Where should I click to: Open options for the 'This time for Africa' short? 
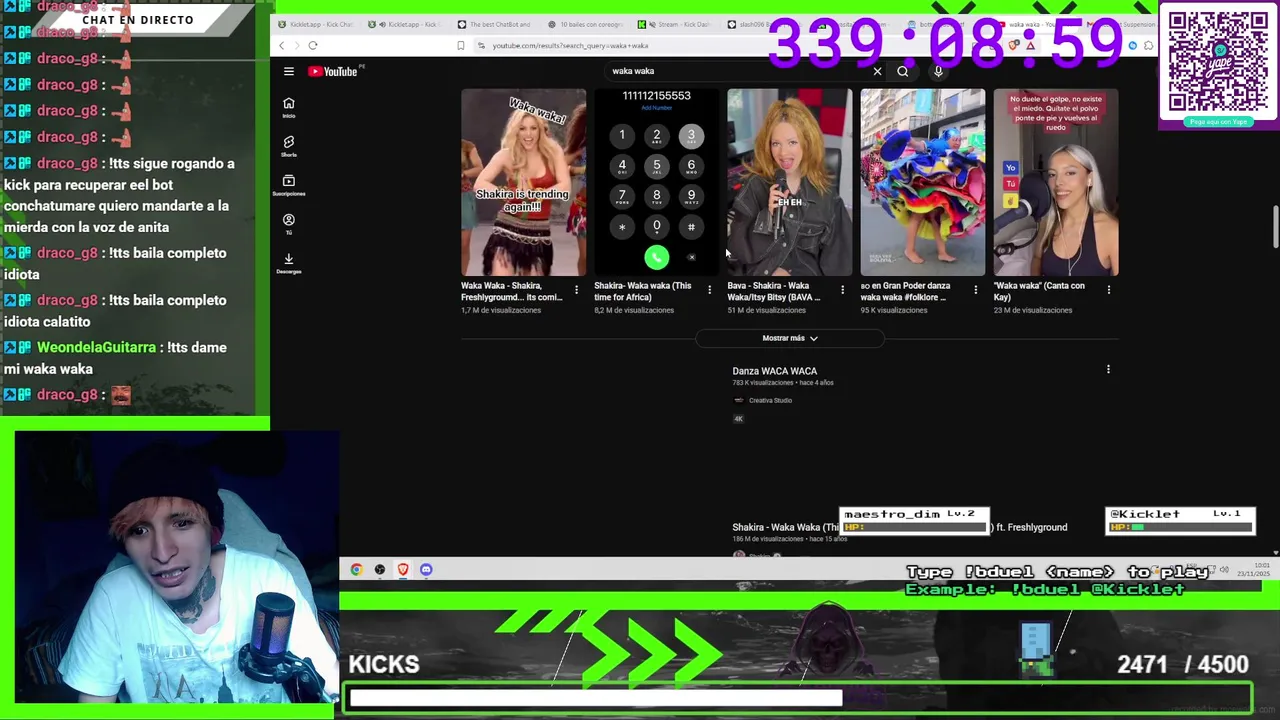coord(709,290)
